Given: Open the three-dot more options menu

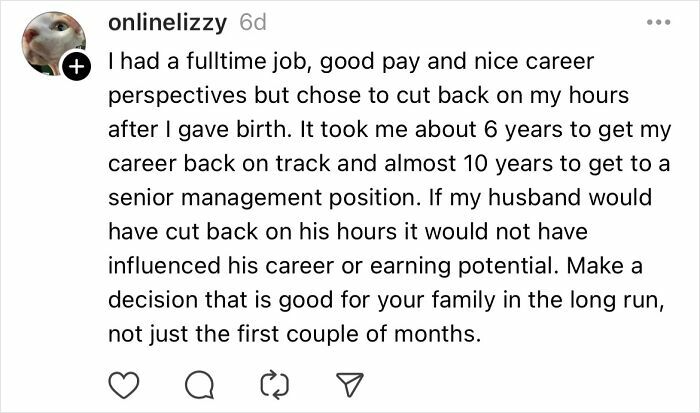Looking at the screenshot, I should coord(656,21).
